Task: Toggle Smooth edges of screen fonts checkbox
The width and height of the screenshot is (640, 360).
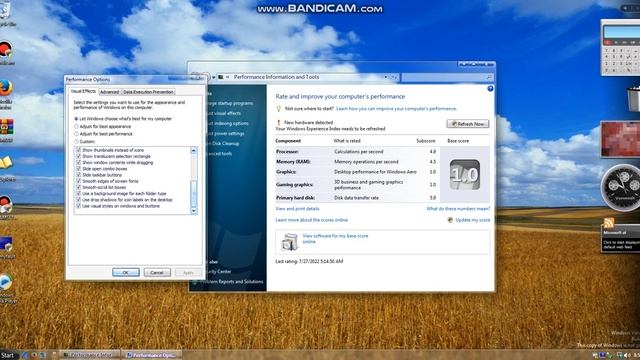Action: click(79, 181)
